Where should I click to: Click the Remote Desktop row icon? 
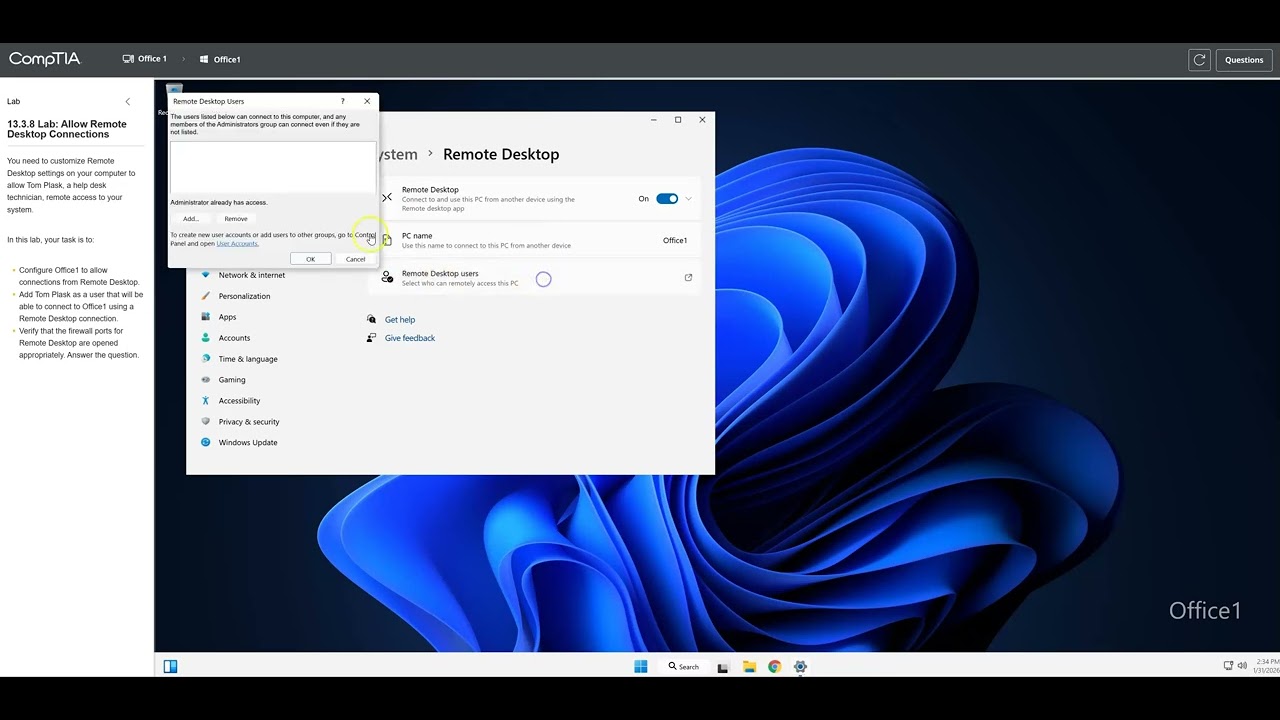point(387,198)
